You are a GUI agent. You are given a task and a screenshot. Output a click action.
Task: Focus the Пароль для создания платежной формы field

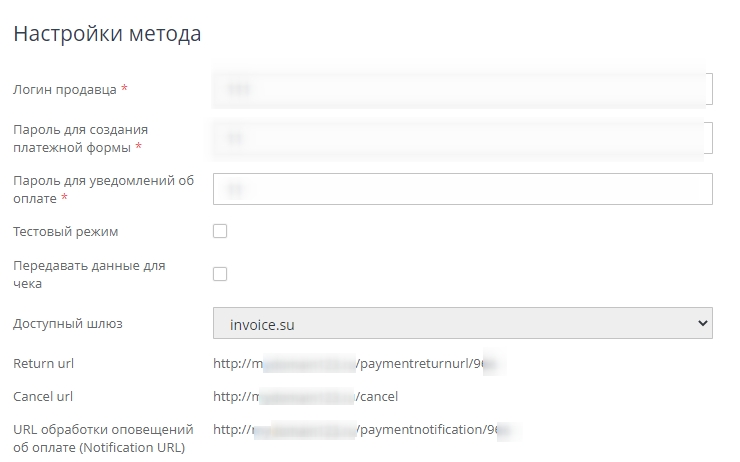click(x=462, y=138)
